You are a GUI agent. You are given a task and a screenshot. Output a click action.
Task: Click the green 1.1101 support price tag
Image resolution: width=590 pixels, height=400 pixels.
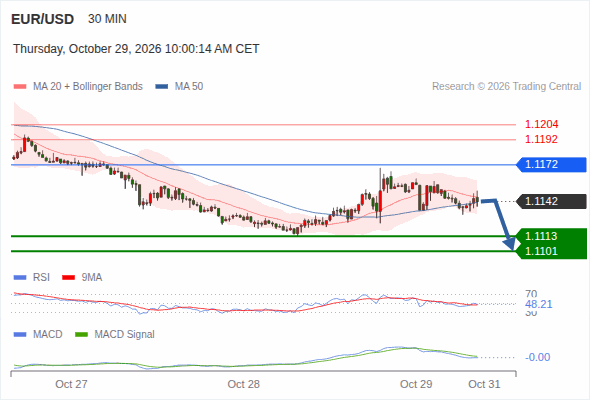(551, 251)
